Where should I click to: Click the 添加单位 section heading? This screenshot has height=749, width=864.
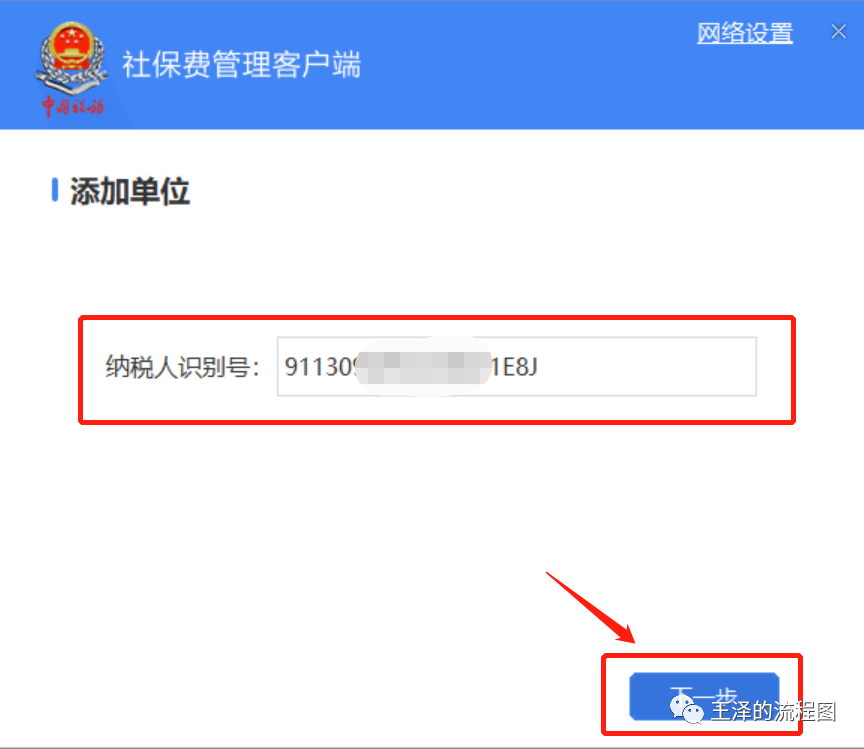[x=130, y=192]
